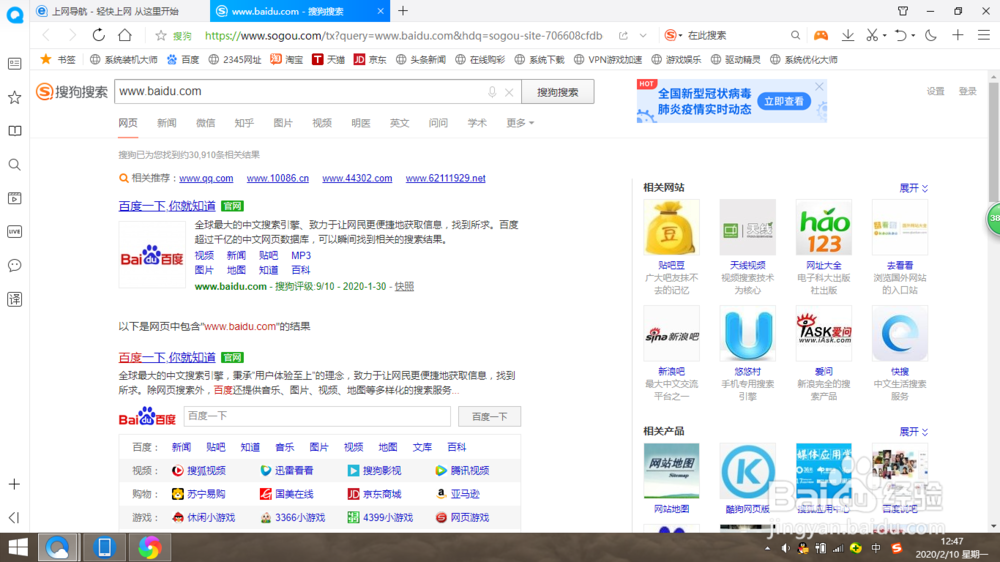Switch to the 图片 search tab
The width and height of the screenshot is (1000, 562).
click(x=283, y=123)
